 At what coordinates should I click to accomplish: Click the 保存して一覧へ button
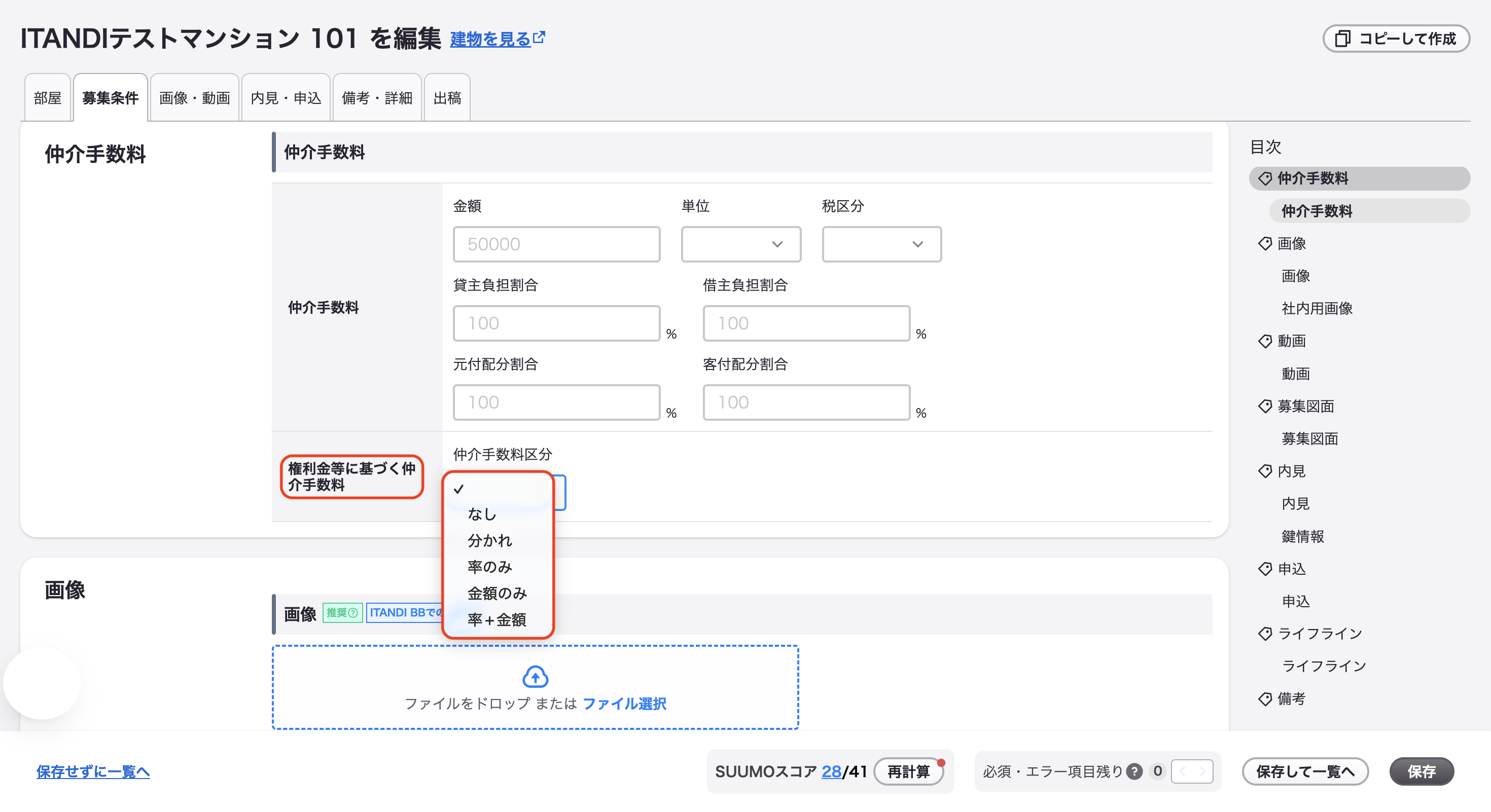click(1305, 771)
